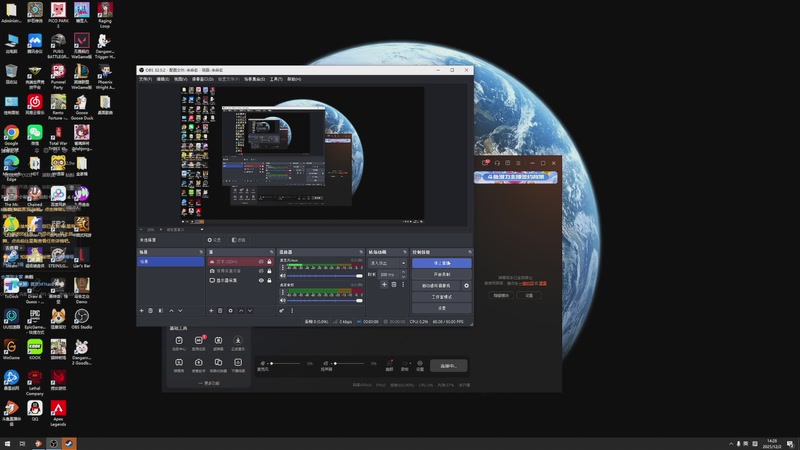Image resolution: width=800 pixels, height=450 pixels.
Task: Move scene down arrow in Scenes dock
Action: (x=180, y=311)
